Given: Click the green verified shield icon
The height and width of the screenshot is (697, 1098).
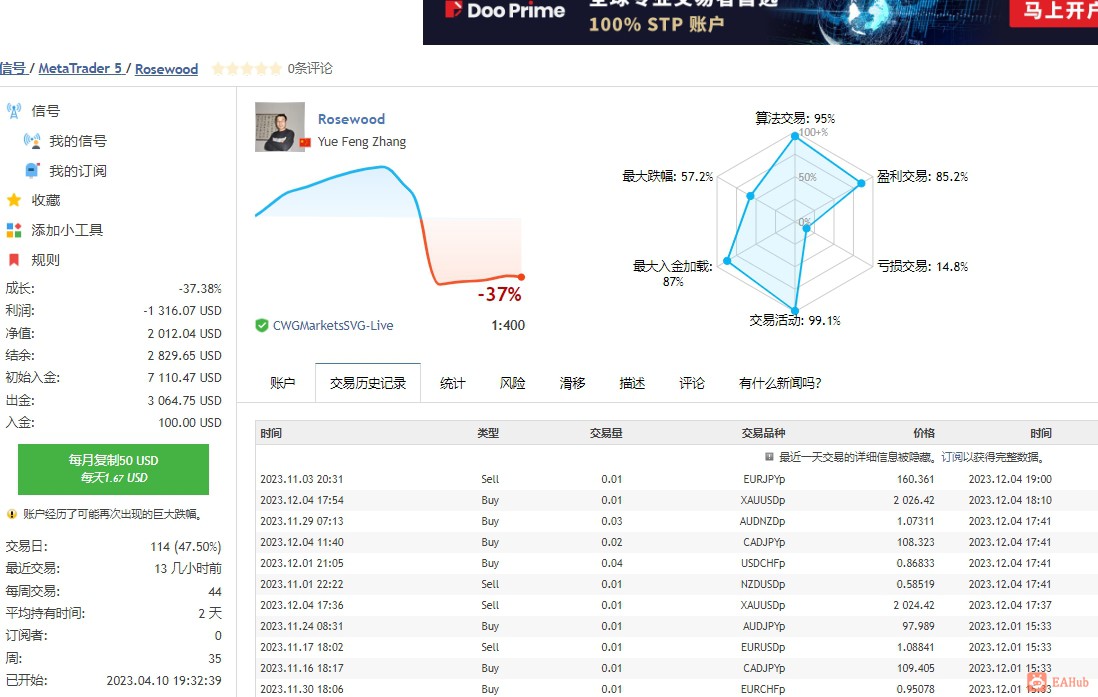Looking at the screenshot, I should [x=262, y=325].
